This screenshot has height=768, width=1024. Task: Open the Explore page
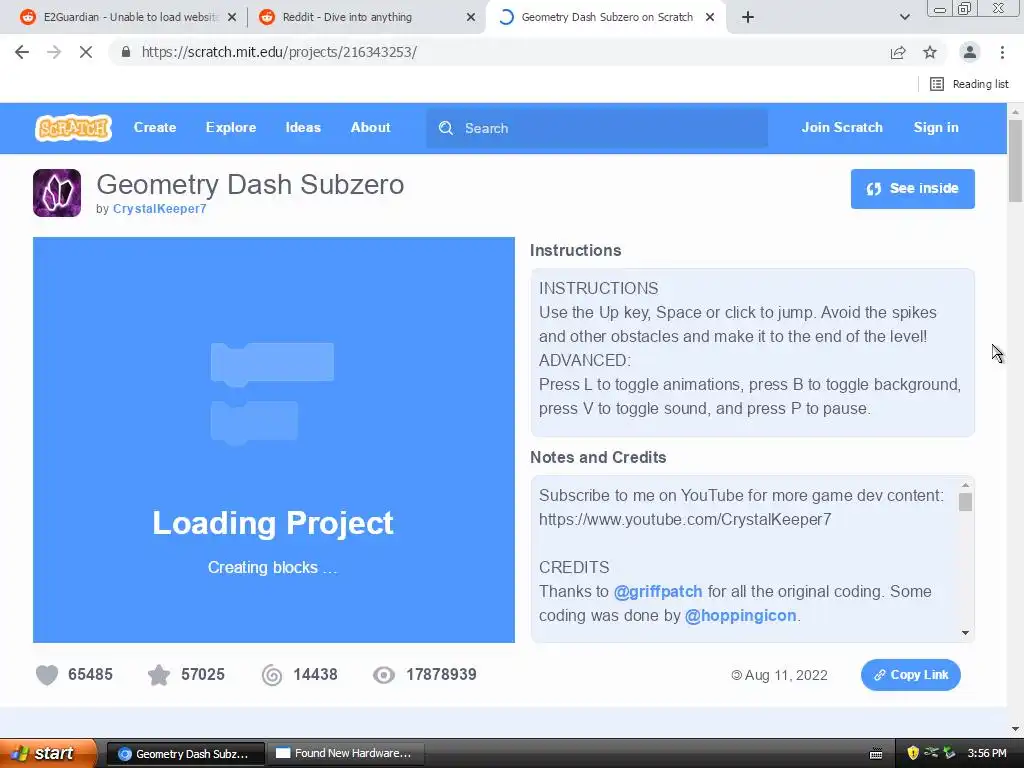pyautogui.click(x=231, y=128)
